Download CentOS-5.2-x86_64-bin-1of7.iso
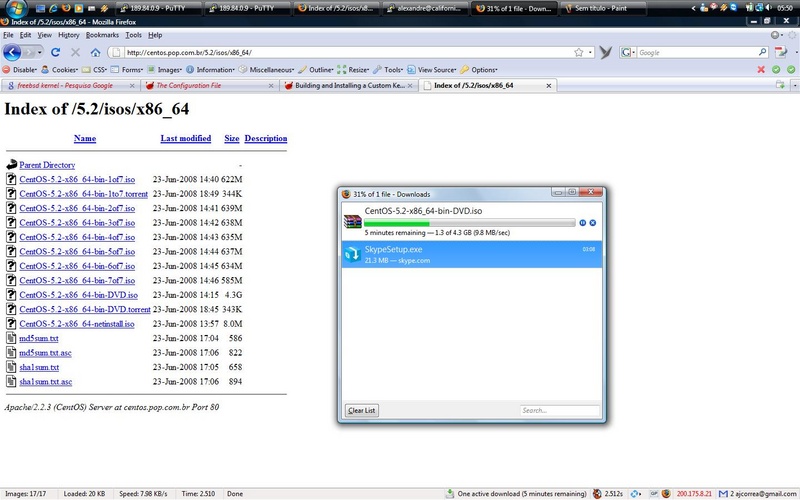 click(x=77, y=179)
